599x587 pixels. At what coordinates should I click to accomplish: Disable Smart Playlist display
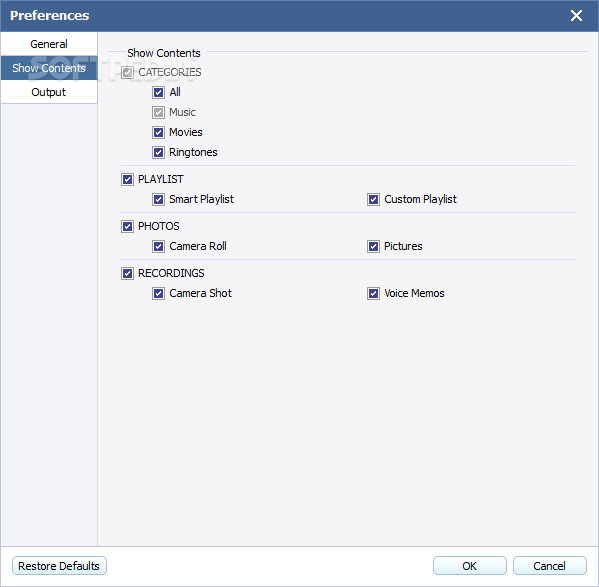coord(158,199)
